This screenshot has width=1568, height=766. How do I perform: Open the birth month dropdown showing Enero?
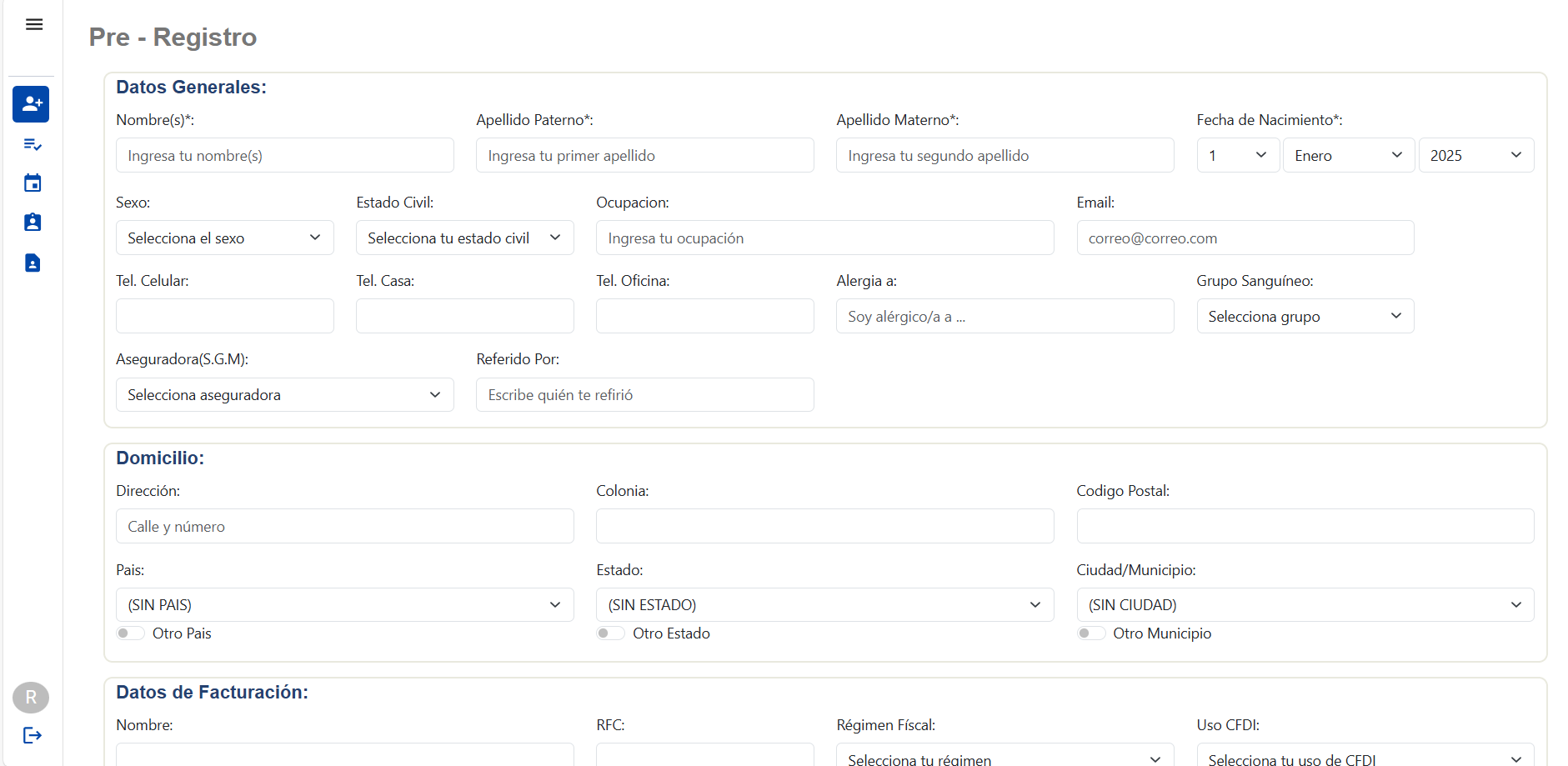pos(1348,156)
